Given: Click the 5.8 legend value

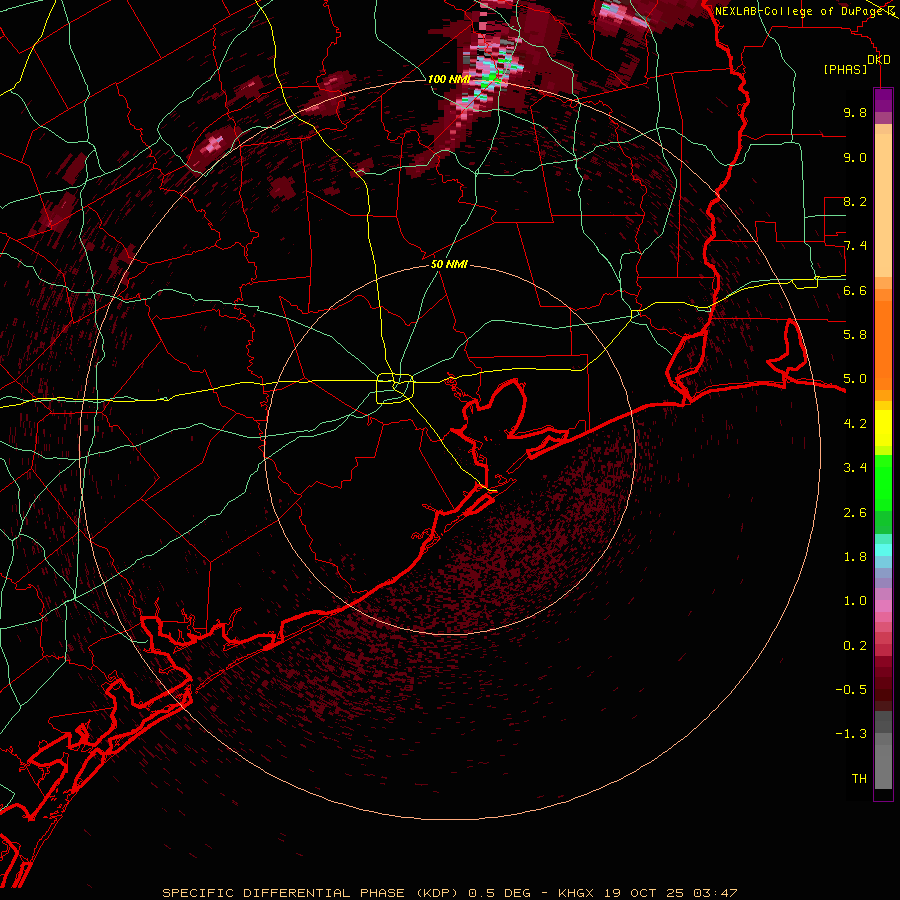Looking at the screenshot, I should (x=855, y=335).
